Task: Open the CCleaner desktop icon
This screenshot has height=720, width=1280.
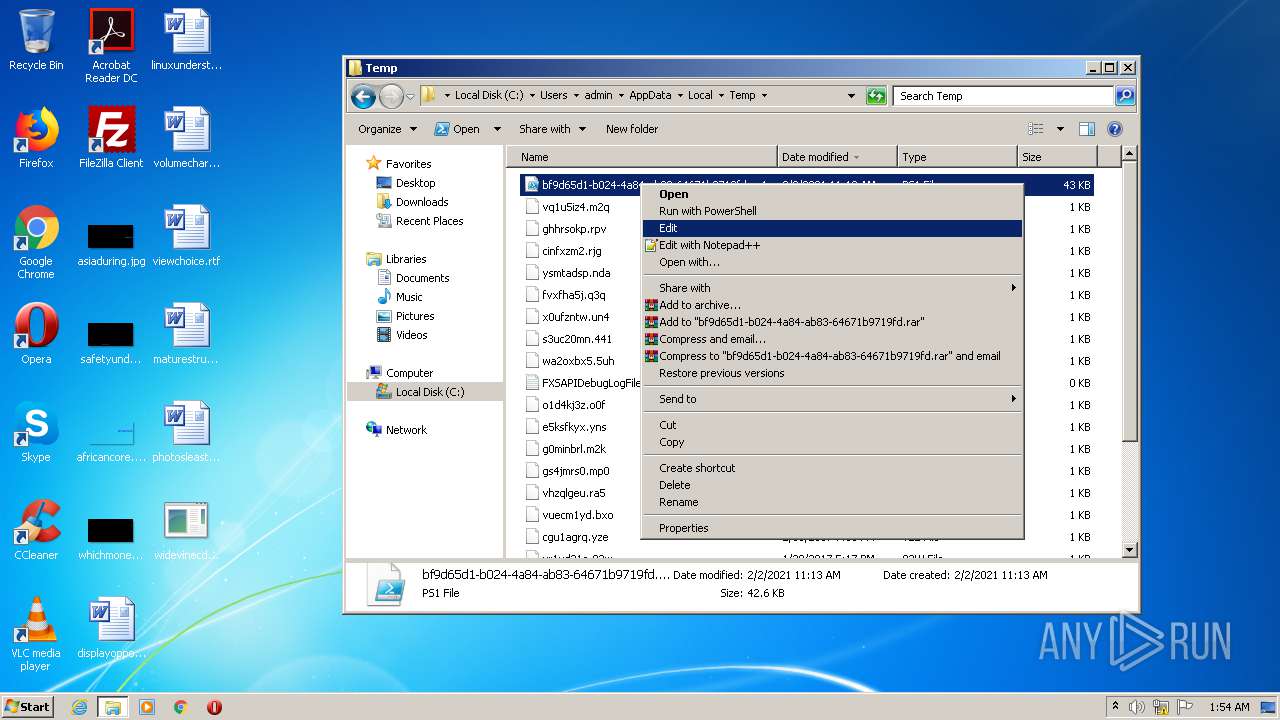Action: (x=36, y=530)
